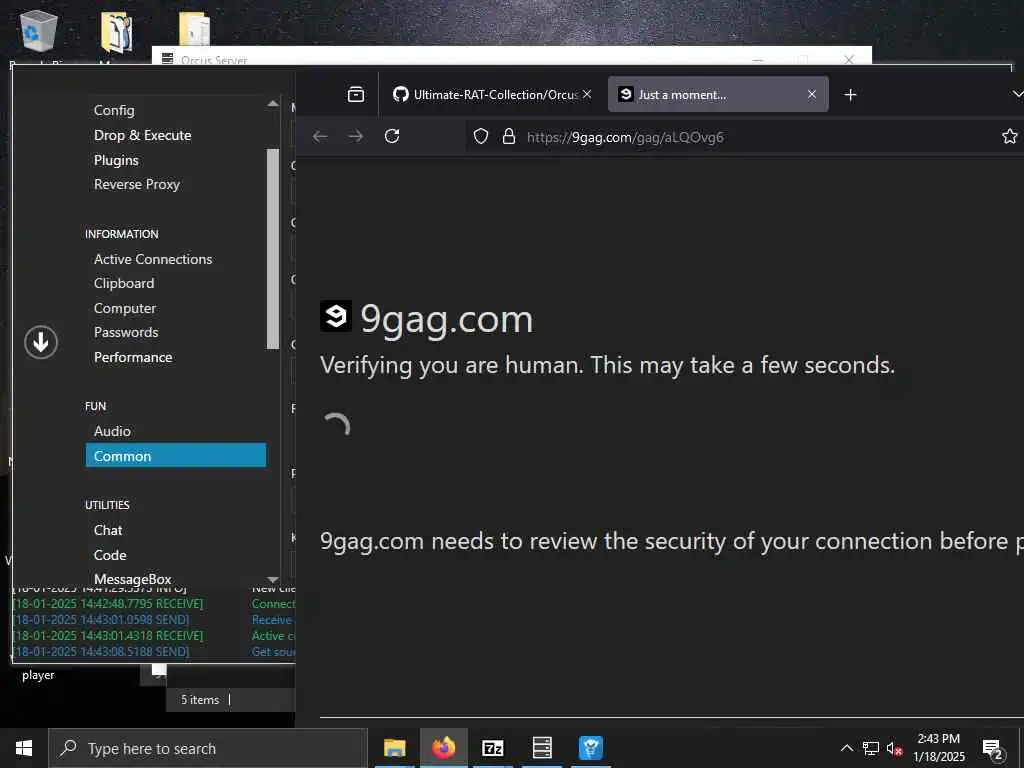Open File Explorer from the taskbar

[x=394, y=748]
